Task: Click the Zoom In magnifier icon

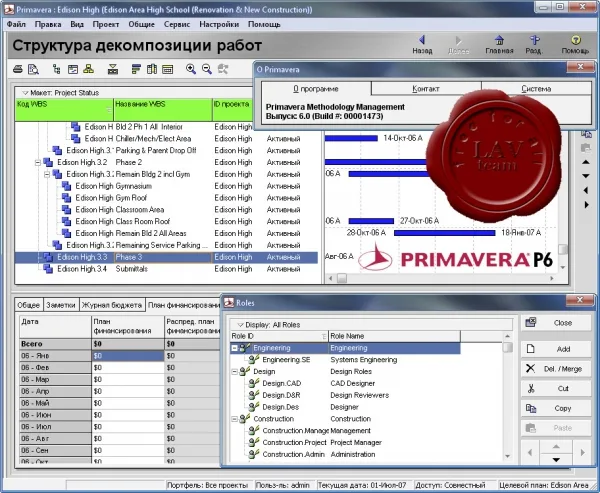Action: (191, 69)
